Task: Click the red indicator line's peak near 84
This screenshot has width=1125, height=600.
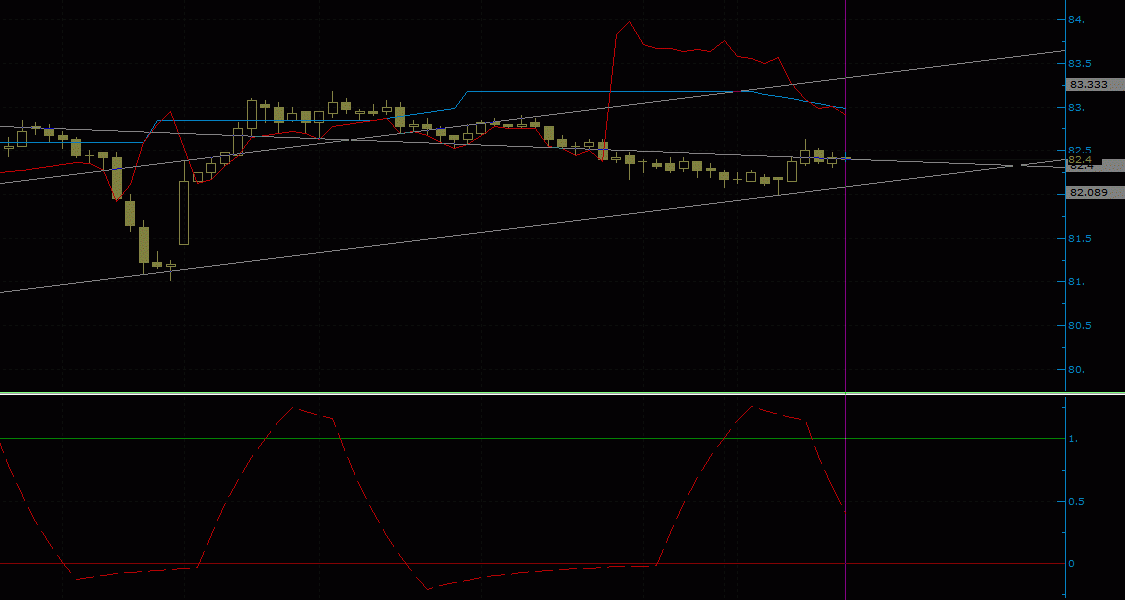Action: point(629,22)
